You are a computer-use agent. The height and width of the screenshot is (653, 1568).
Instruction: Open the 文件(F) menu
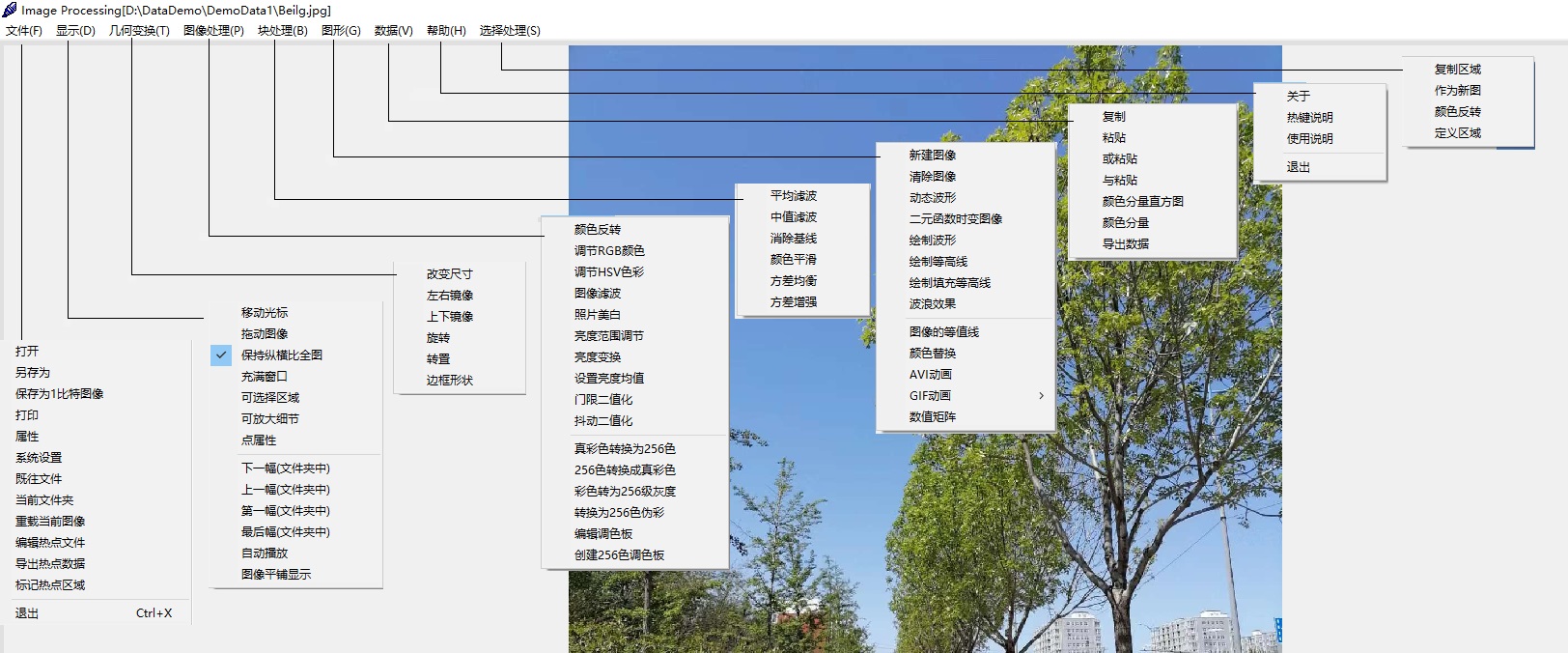(24, 30)
